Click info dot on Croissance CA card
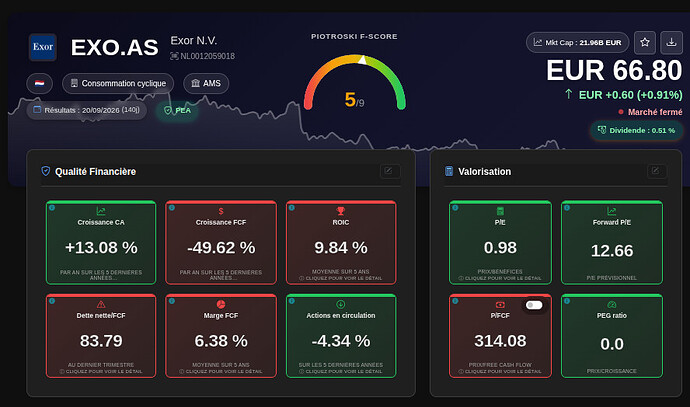690x407 pixels. click(52, 208)
